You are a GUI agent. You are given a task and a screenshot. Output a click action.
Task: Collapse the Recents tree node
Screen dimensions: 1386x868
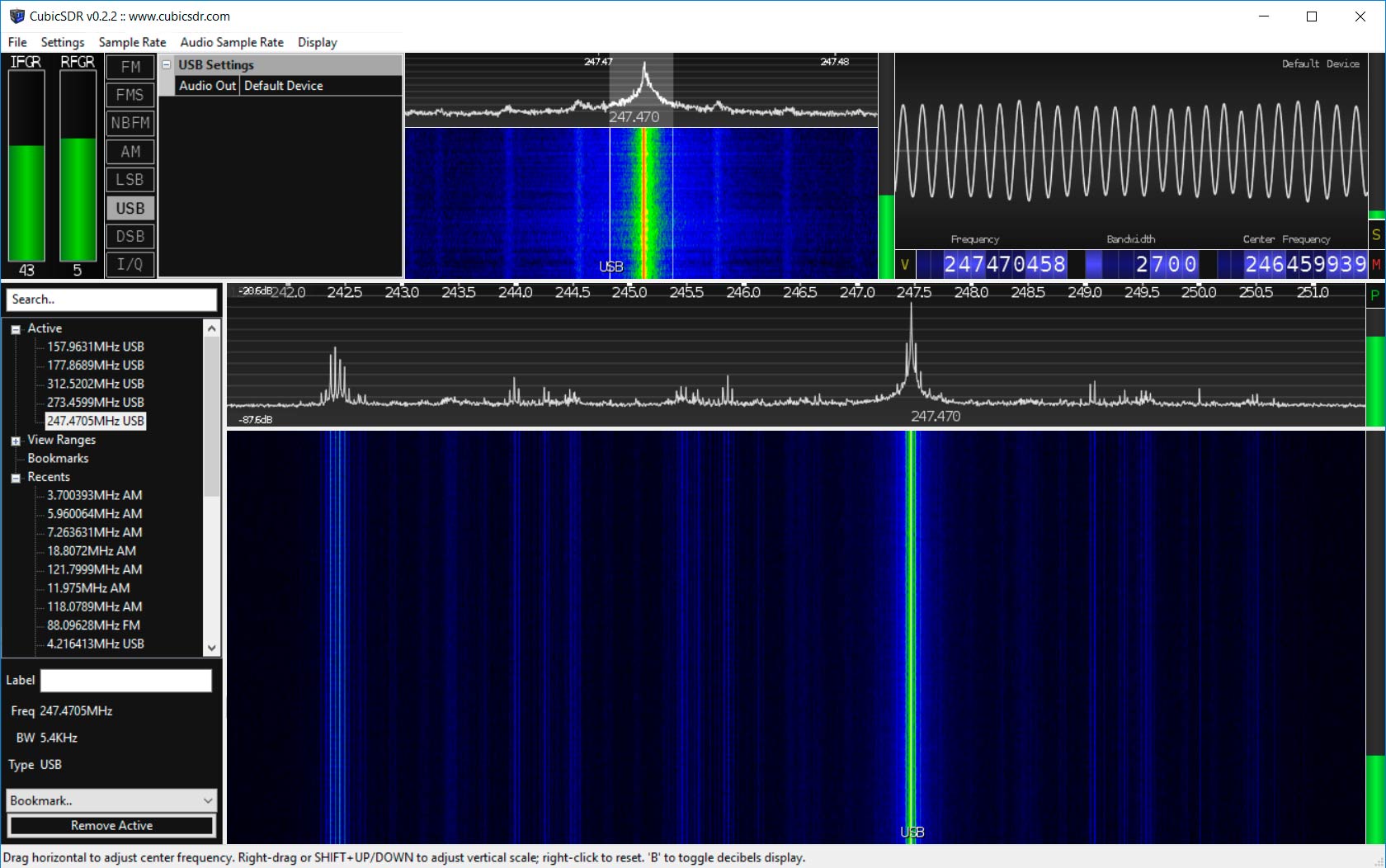(x=16, y=478)
